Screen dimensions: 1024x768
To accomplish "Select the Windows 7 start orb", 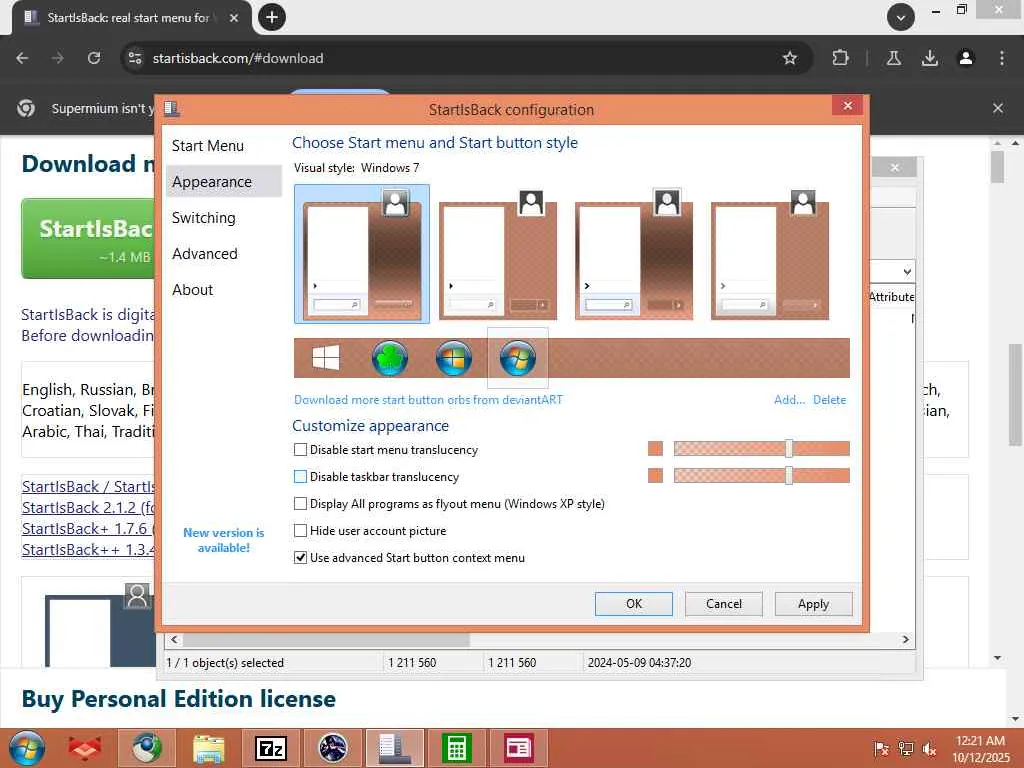I will 518,358.
